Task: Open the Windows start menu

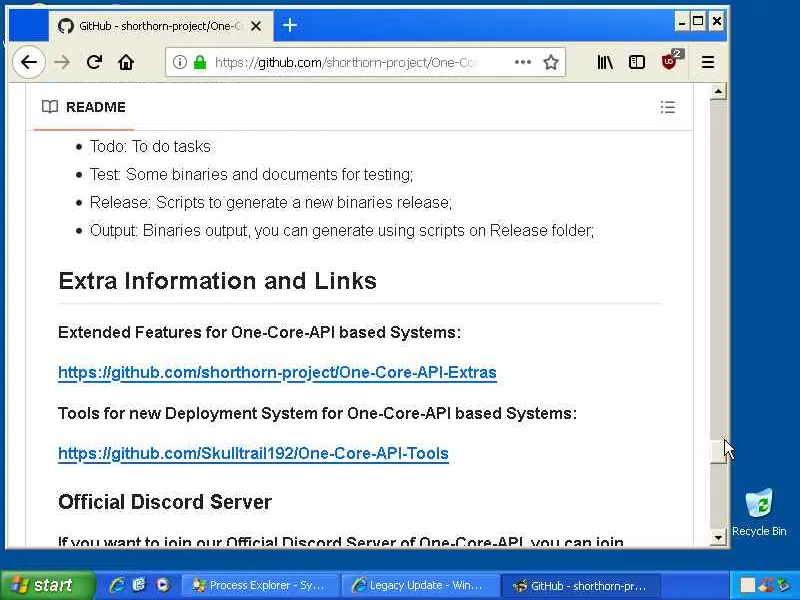Action: tap(47, 585)
